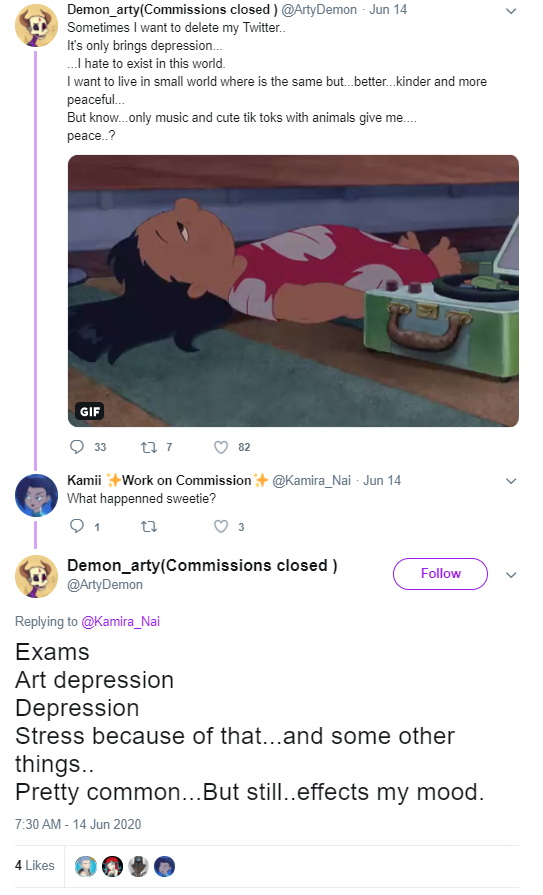The height and width of the screenshot is (895, 543).
Task: View the 4 Likes list
Action: pos(35,865)
